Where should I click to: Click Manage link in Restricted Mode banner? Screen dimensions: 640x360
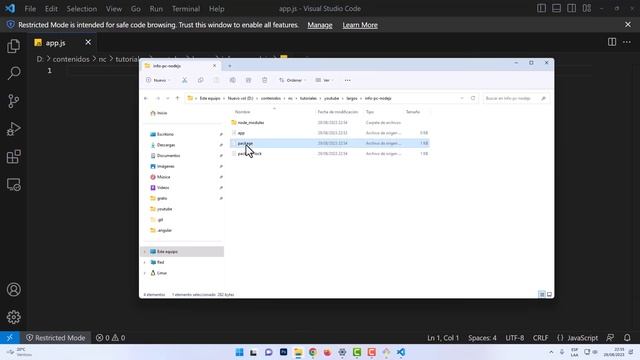click(x=320, y=25)
